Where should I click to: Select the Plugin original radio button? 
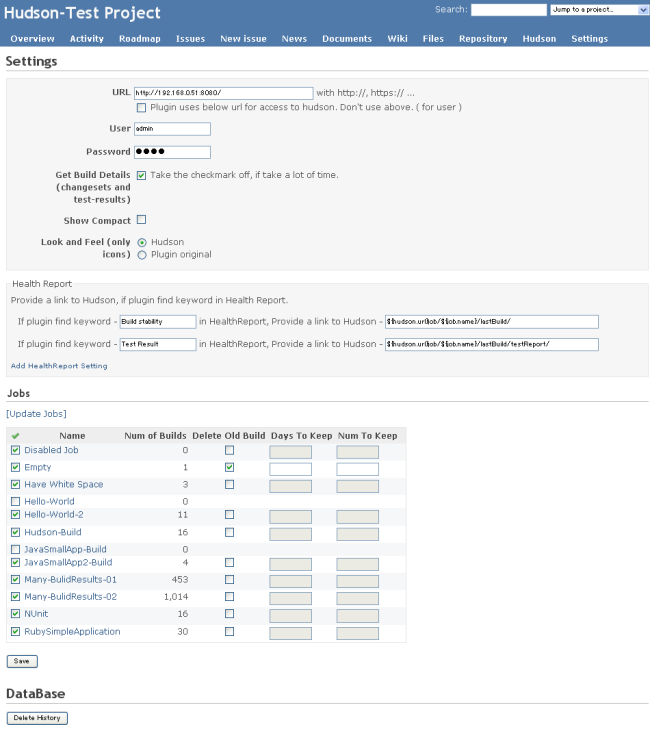click(x=142, y=255)
